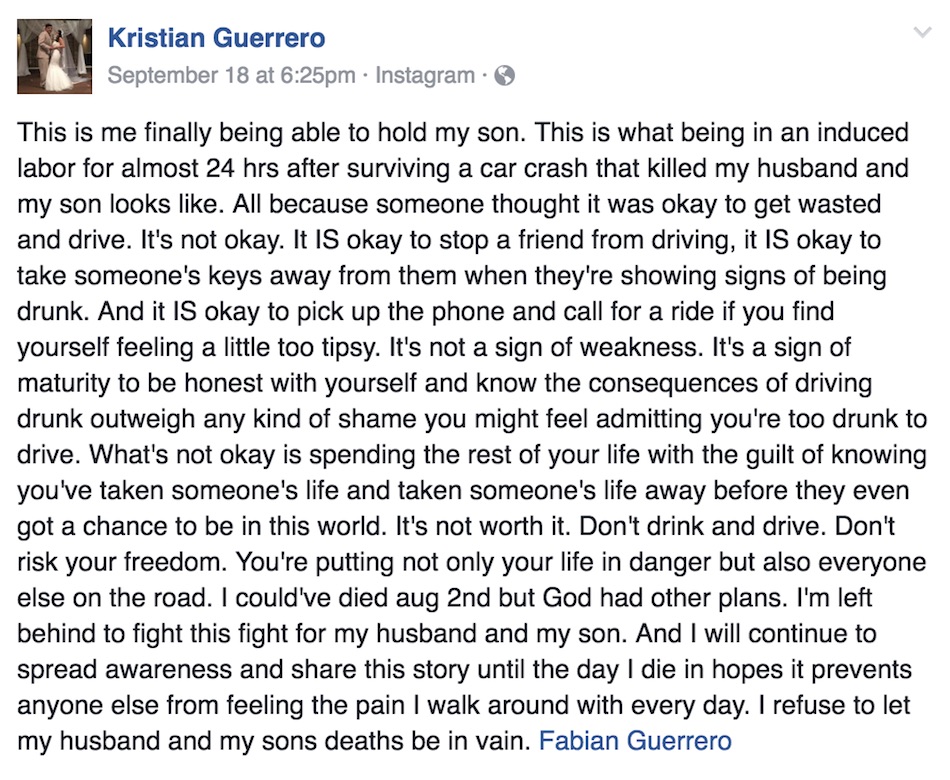Click the public globe privacy icon
The height and width of the screenshot is (780, 950).
505,76
